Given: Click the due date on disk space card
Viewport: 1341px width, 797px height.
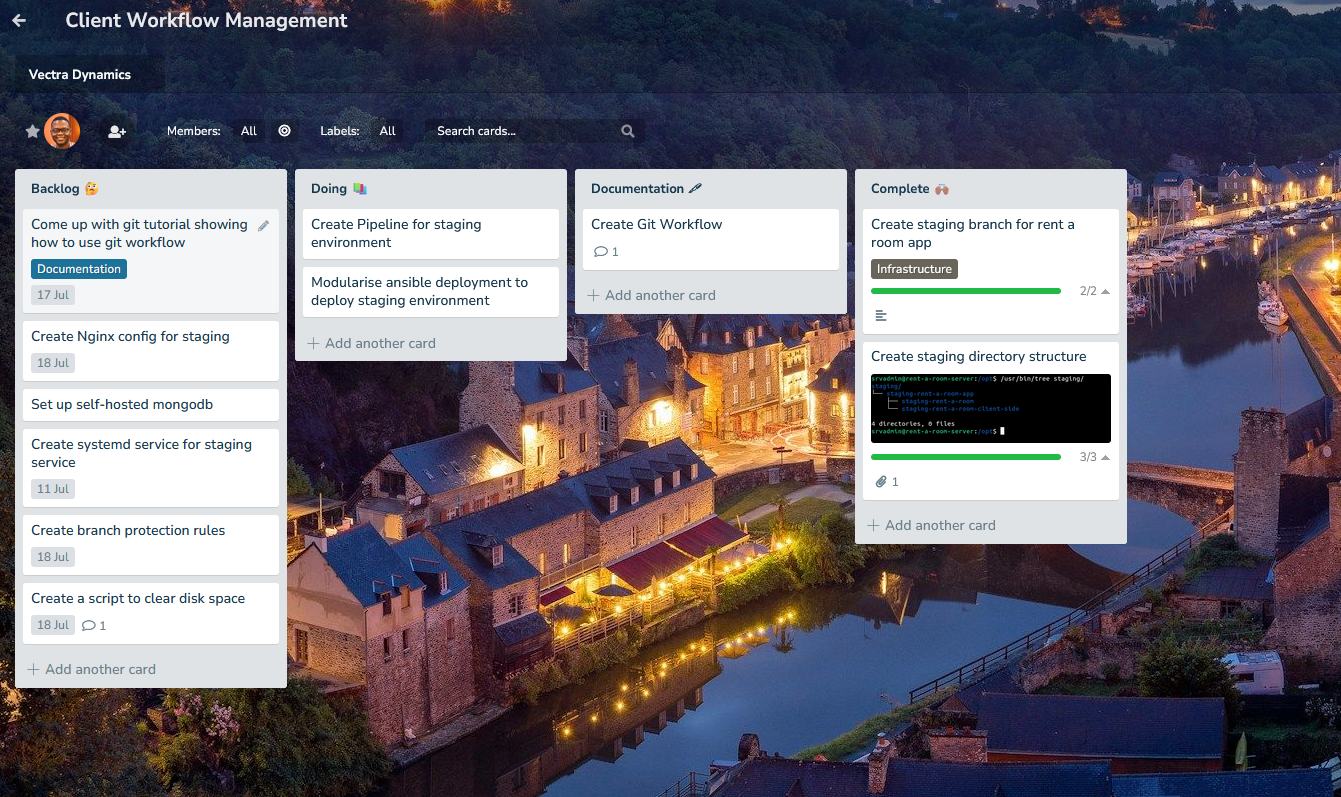Looking at the screenshot, I should pyautogui.click(x=53, y=625).
